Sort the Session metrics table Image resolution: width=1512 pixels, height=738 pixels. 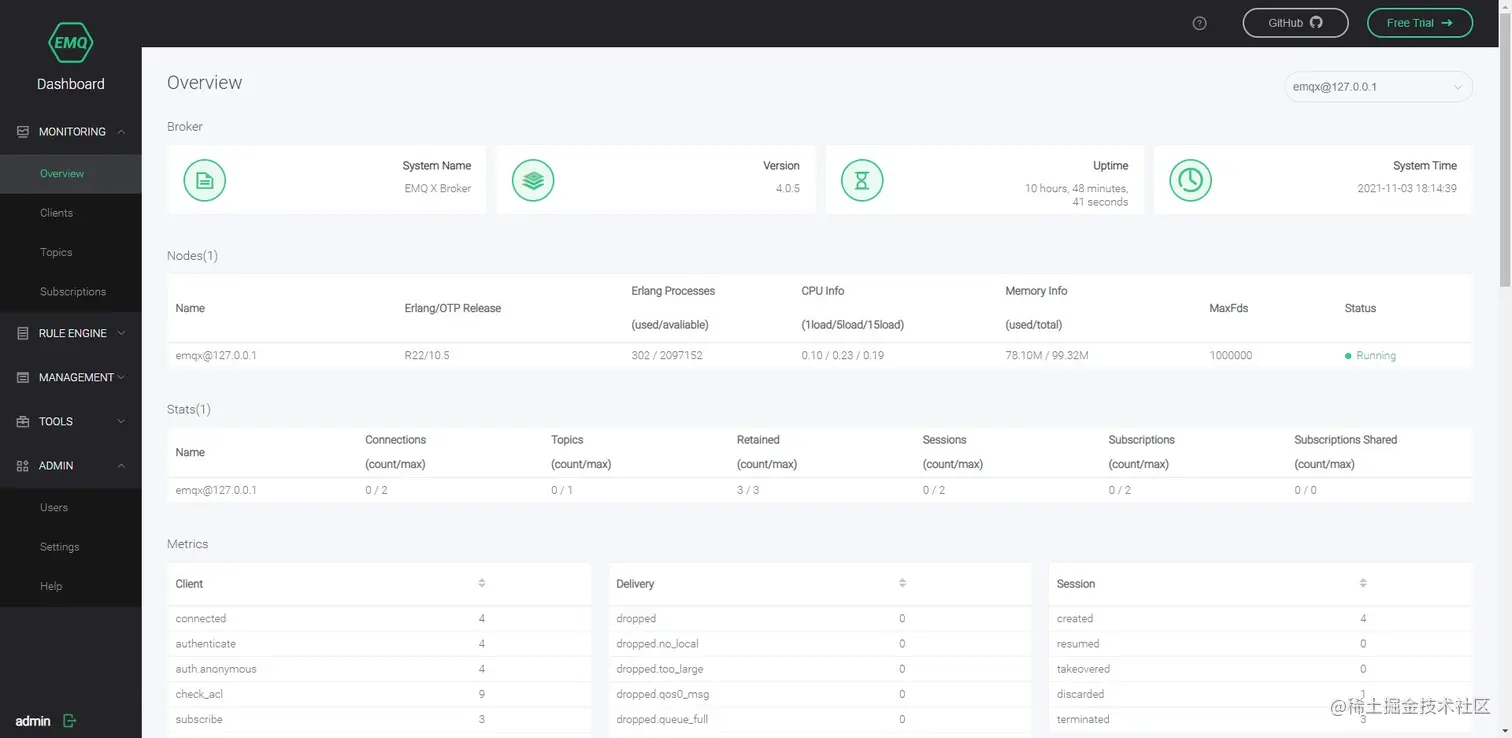pyautogui.click(x=1363, y=583)
